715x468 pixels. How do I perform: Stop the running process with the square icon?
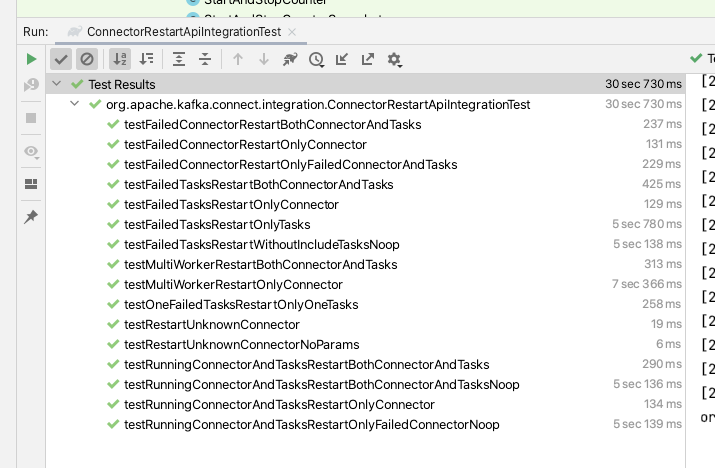point(31,118)
